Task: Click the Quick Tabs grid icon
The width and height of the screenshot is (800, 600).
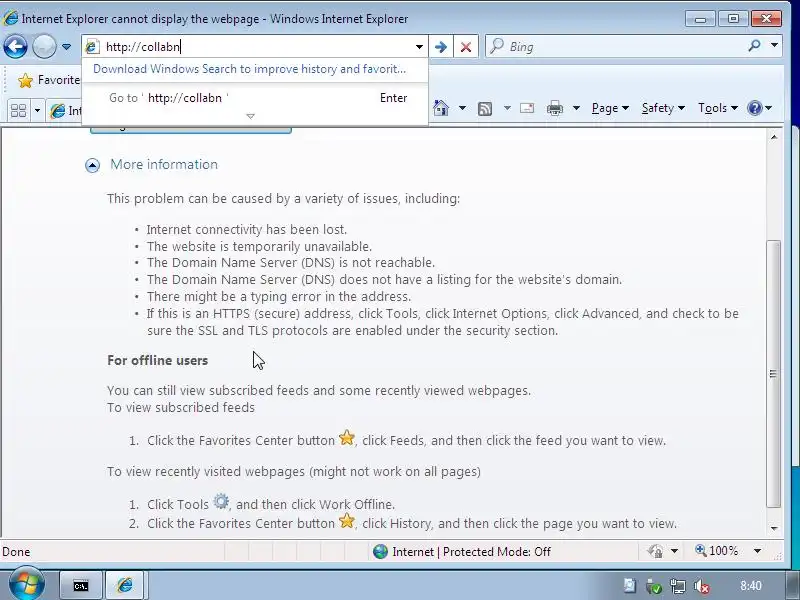Action: click(18, 110)
